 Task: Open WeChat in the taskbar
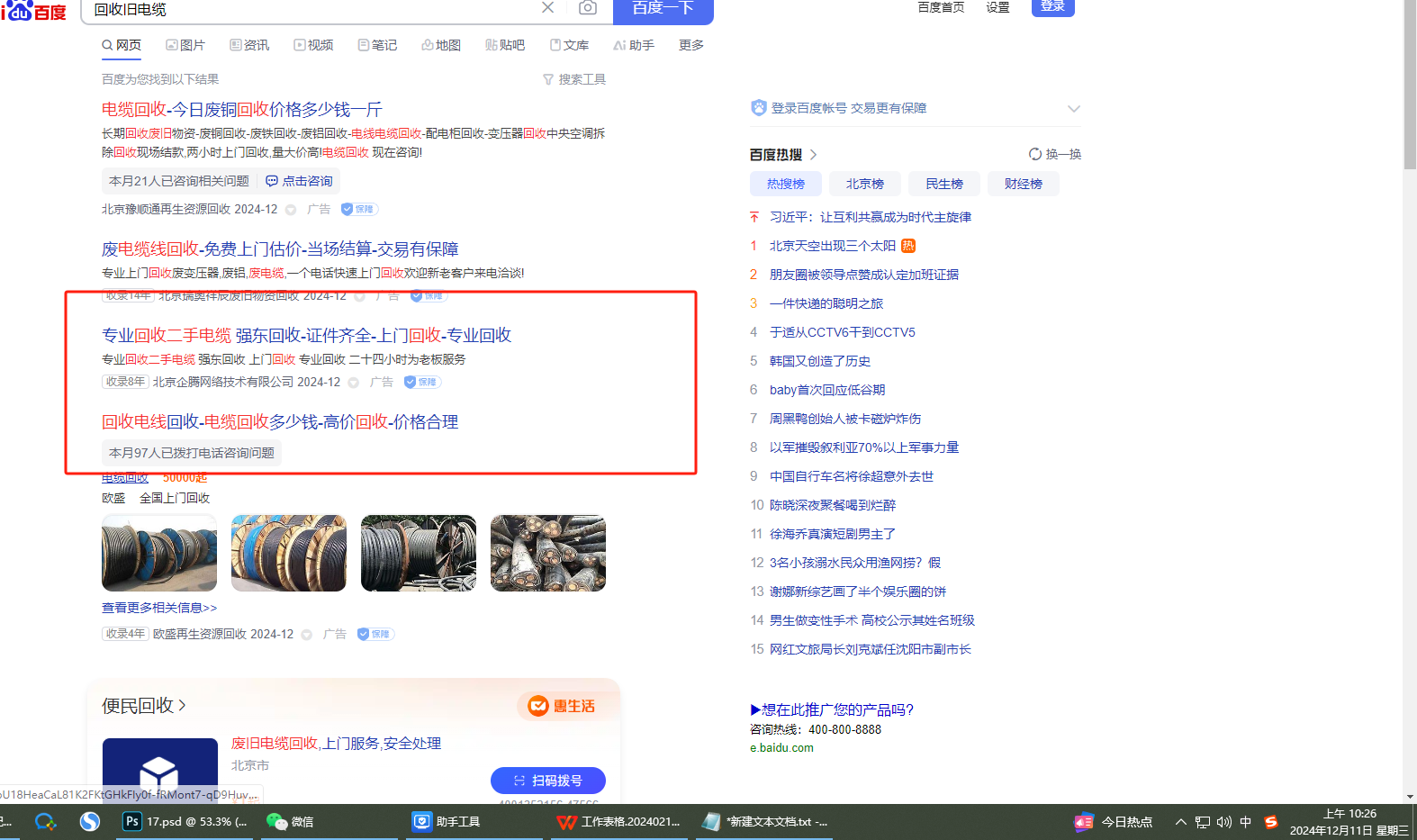point(290,822)
